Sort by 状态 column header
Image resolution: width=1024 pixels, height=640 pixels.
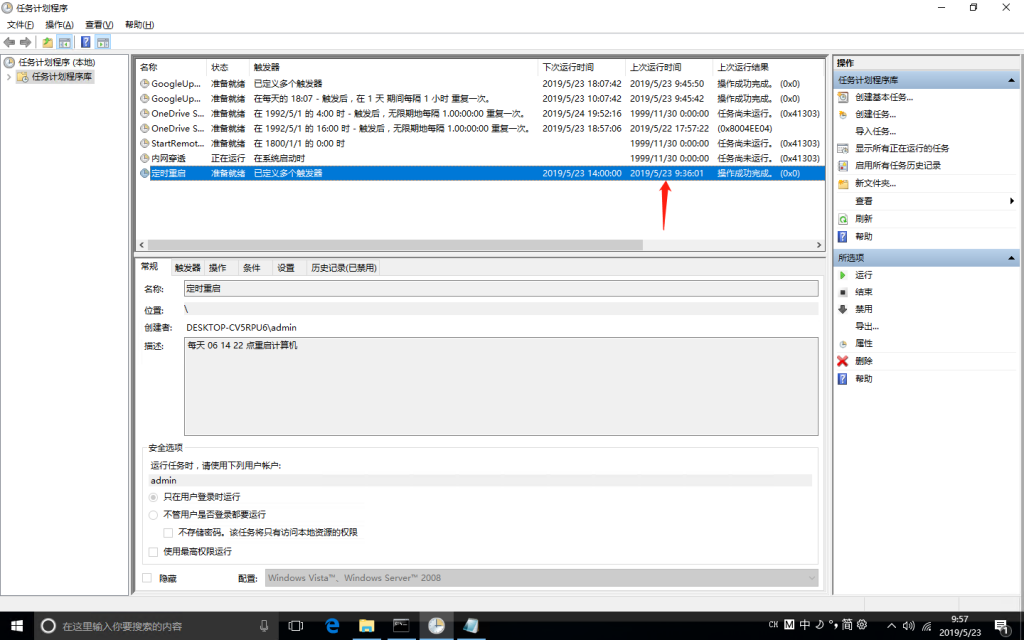coord(228,67)
